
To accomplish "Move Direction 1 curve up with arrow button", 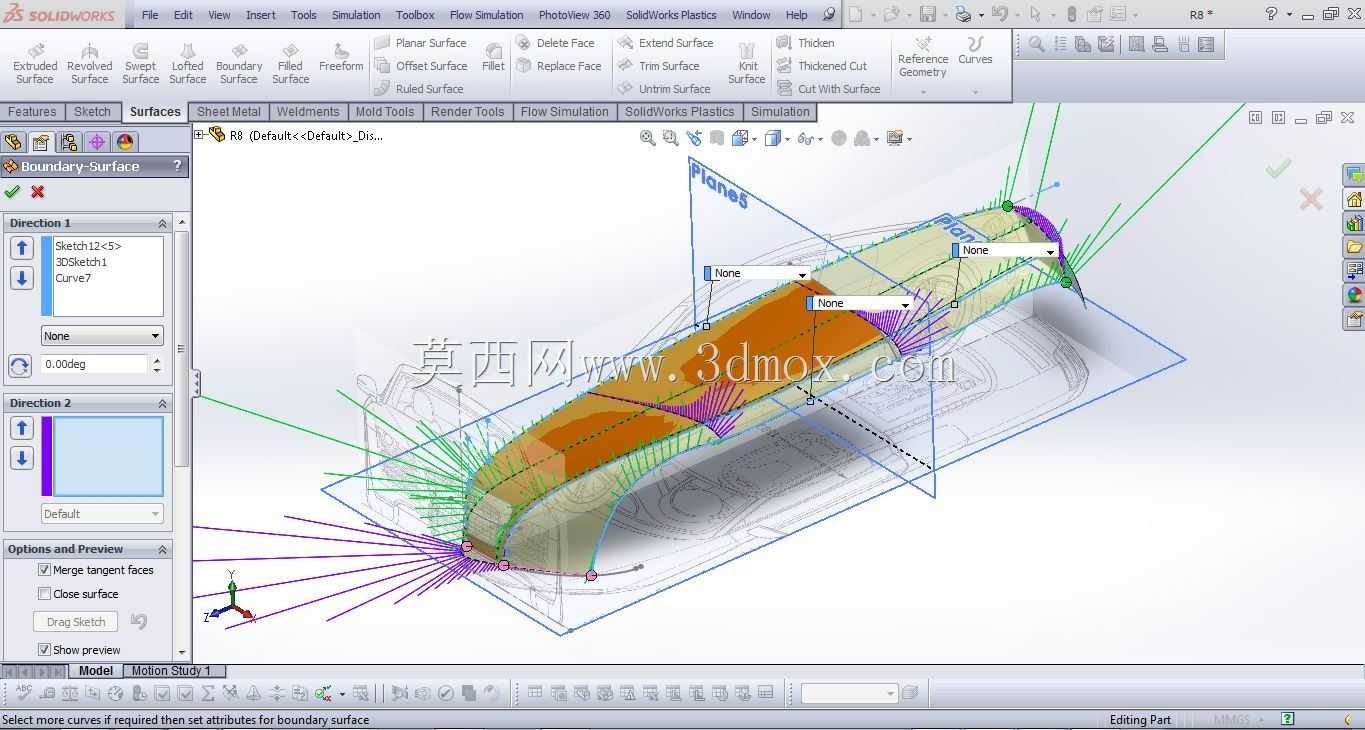I will point(22,248).
